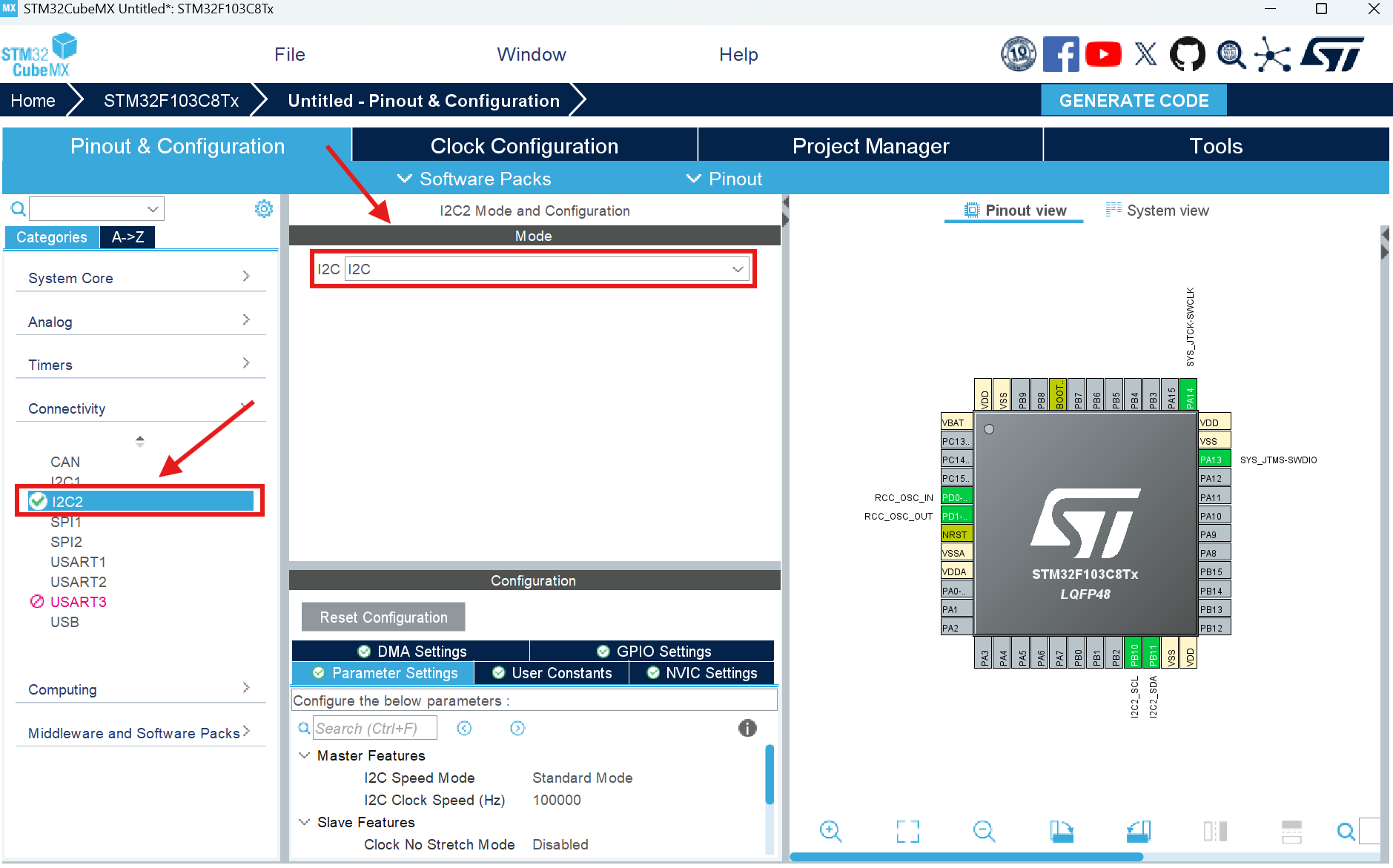1393x868 pixels.
Task: Expand the Computing category
Action: [140, 689]
